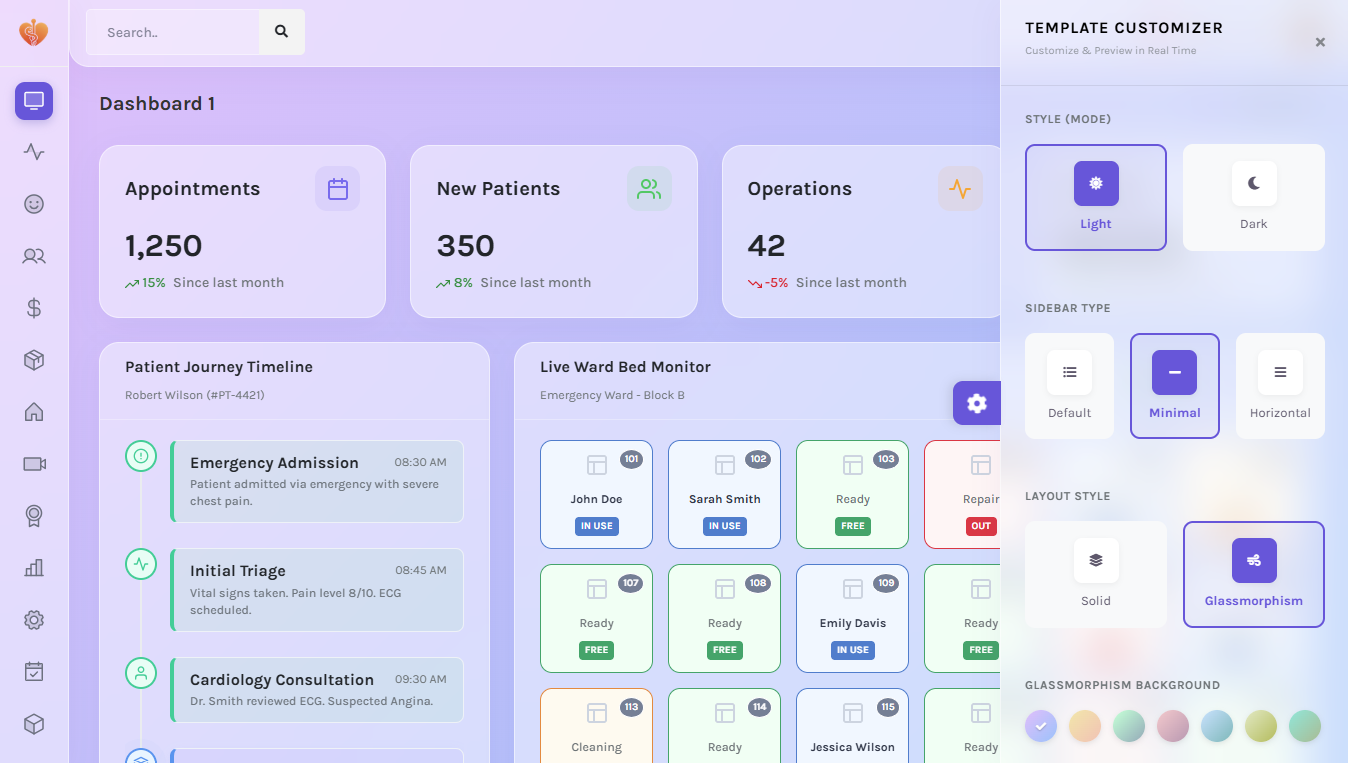
Task: Click the New Patients count 350
Action: click(x=466, y=245)
